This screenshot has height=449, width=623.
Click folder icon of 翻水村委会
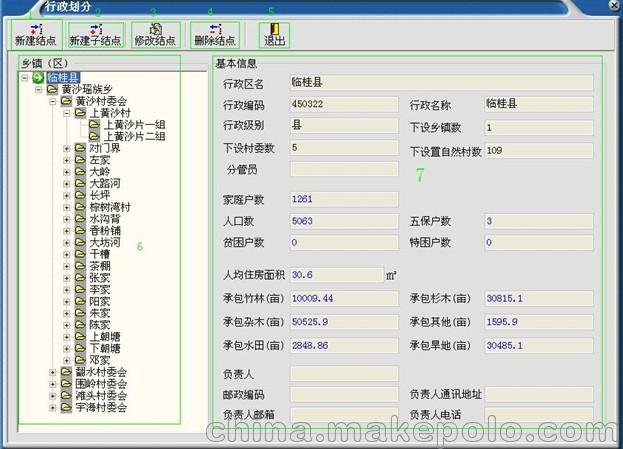coord(66,372)
